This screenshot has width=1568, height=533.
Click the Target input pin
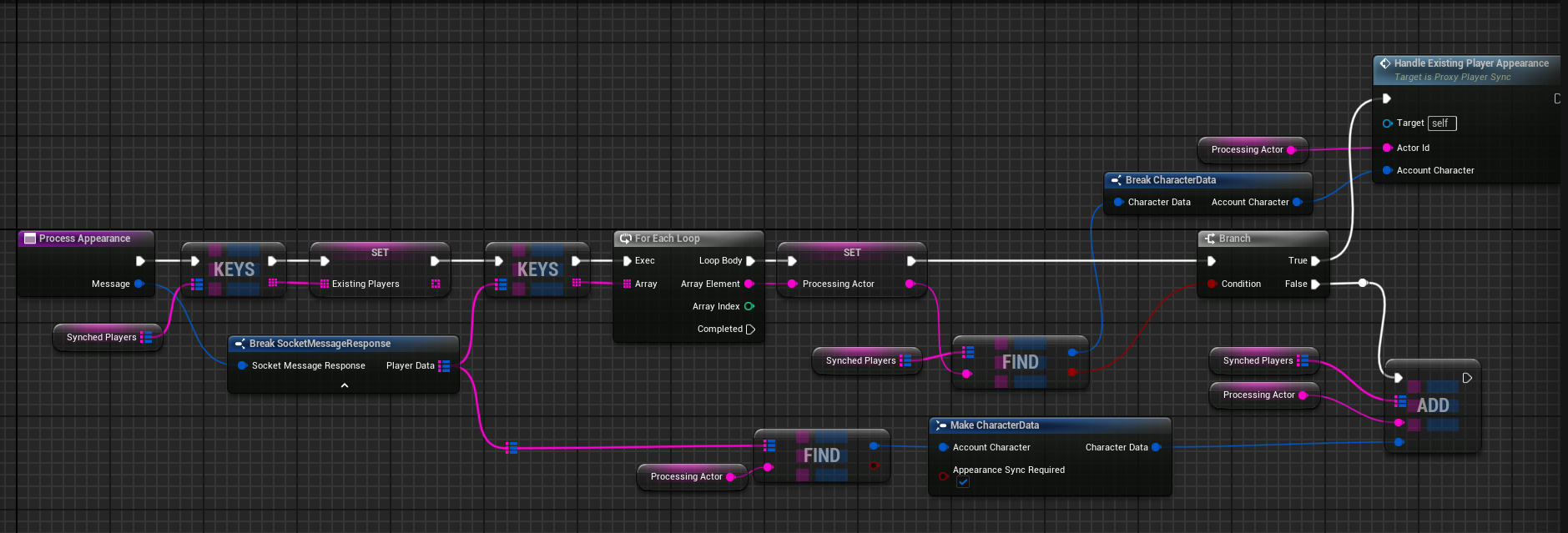[x=1387, y=123]
